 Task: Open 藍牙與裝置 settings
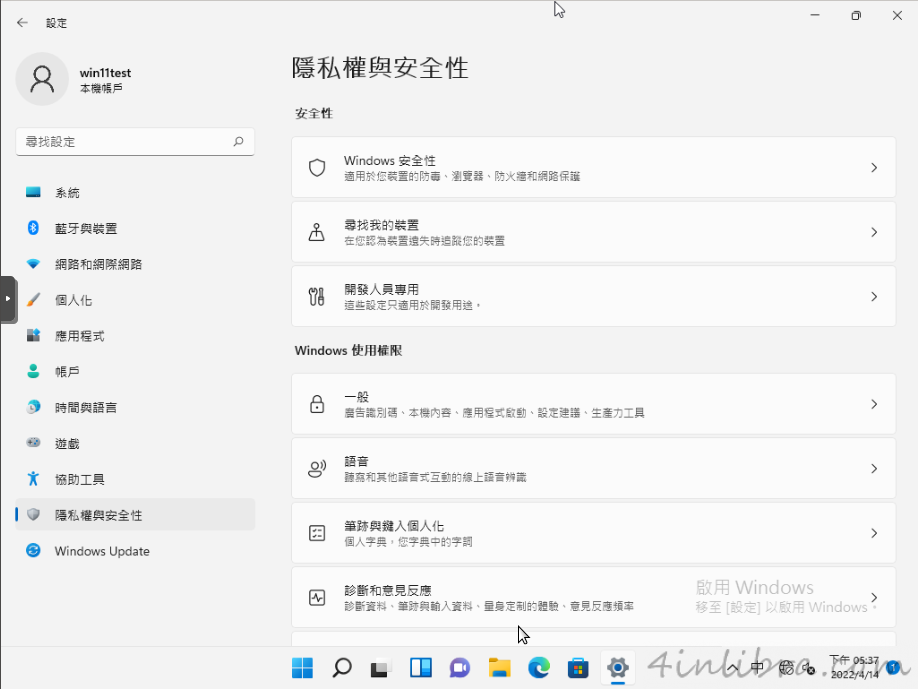point(135,228)
